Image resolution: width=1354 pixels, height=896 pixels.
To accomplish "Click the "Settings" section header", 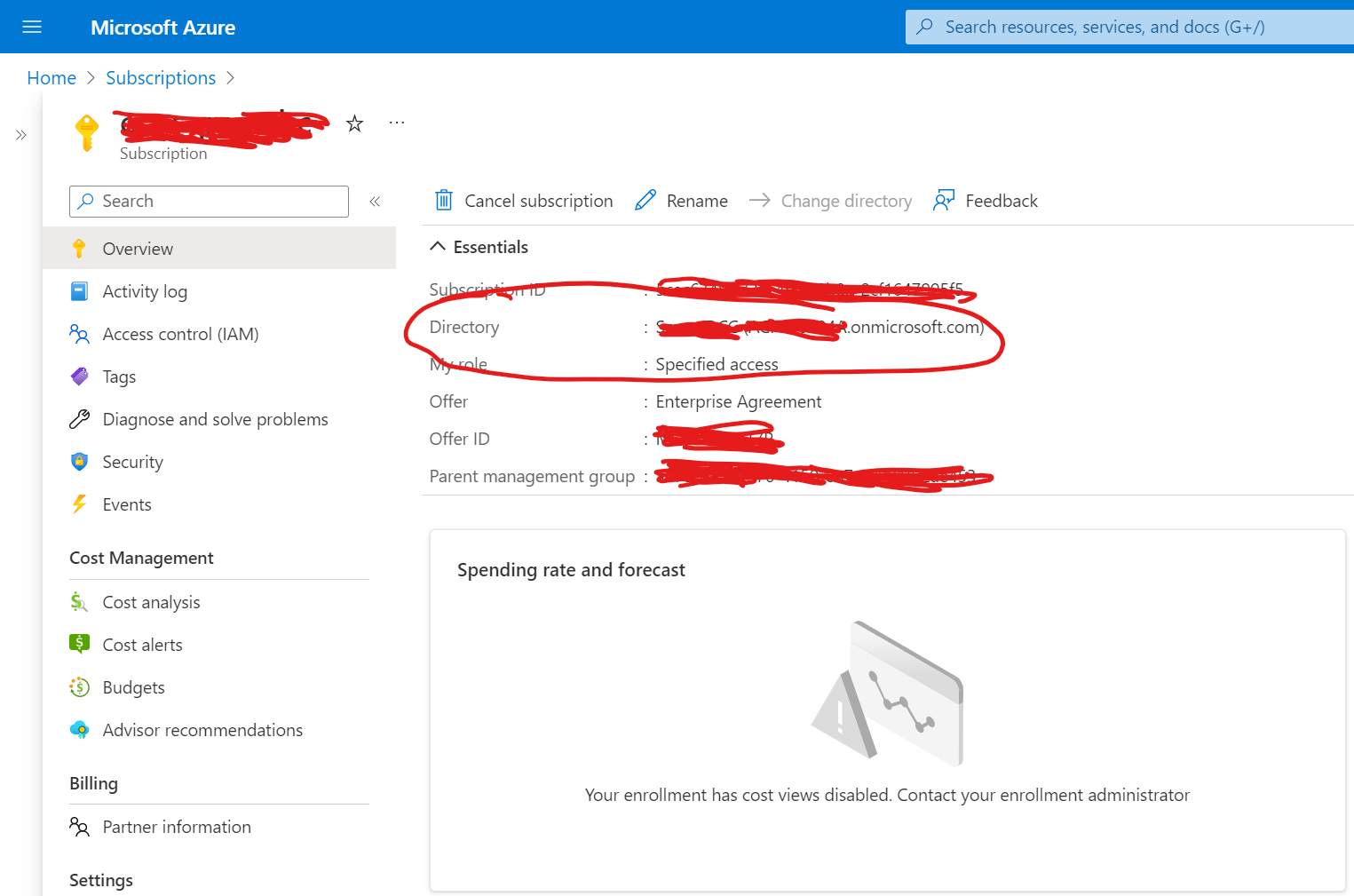I will click(101, 880).
